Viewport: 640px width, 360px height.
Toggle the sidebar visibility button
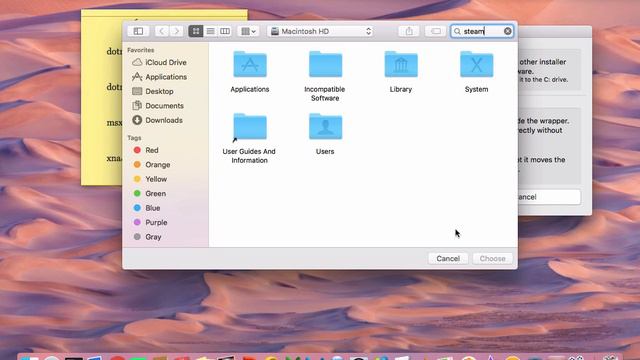[138, 31]
